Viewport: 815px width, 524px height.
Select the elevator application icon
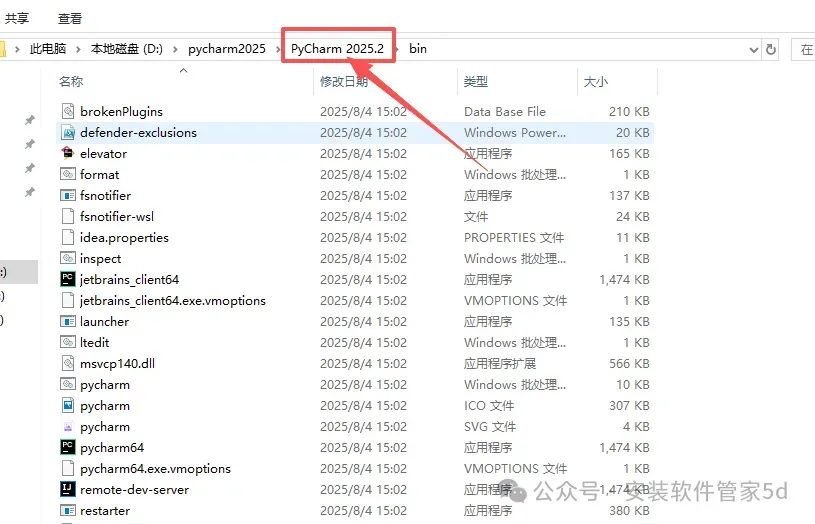tap(68, 153)
